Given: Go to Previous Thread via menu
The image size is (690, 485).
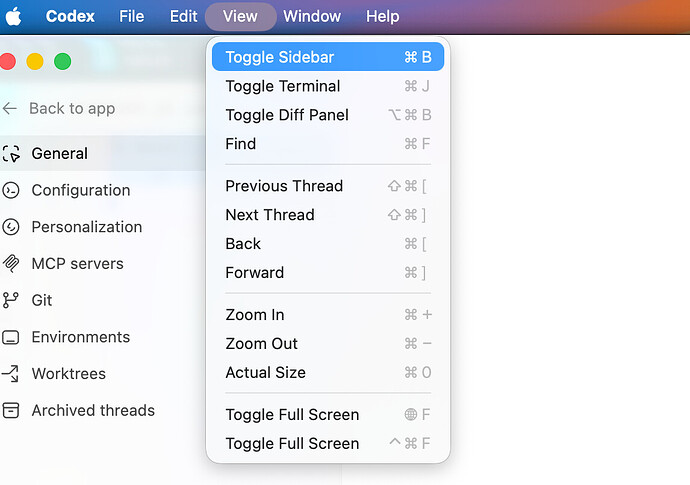Looking at the screenshot, I should [328, 186].
